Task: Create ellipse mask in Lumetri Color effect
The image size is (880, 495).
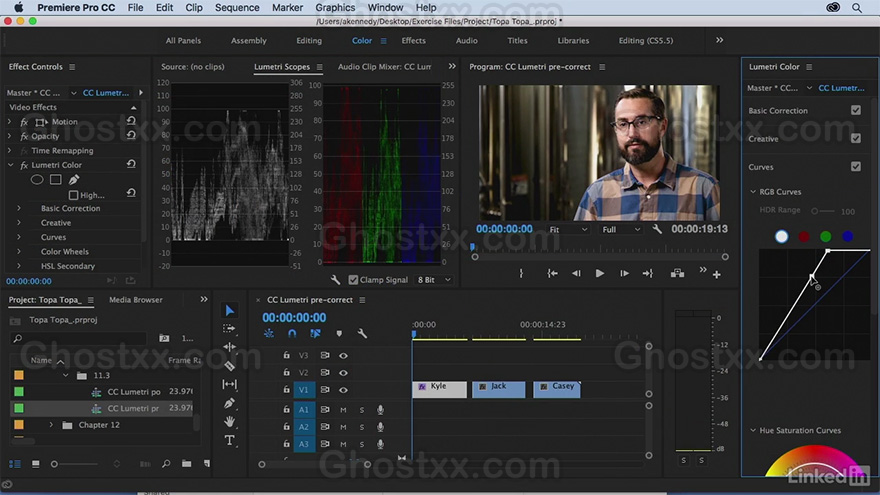Action: [37, 180]
